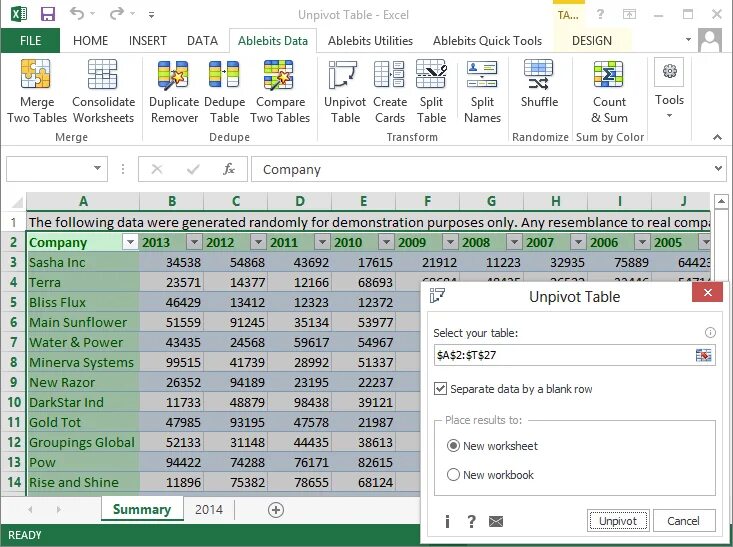Screen dimensions: 733x547
Task: Close the Unpivot Table dialog
Action: tap(707, 293)
